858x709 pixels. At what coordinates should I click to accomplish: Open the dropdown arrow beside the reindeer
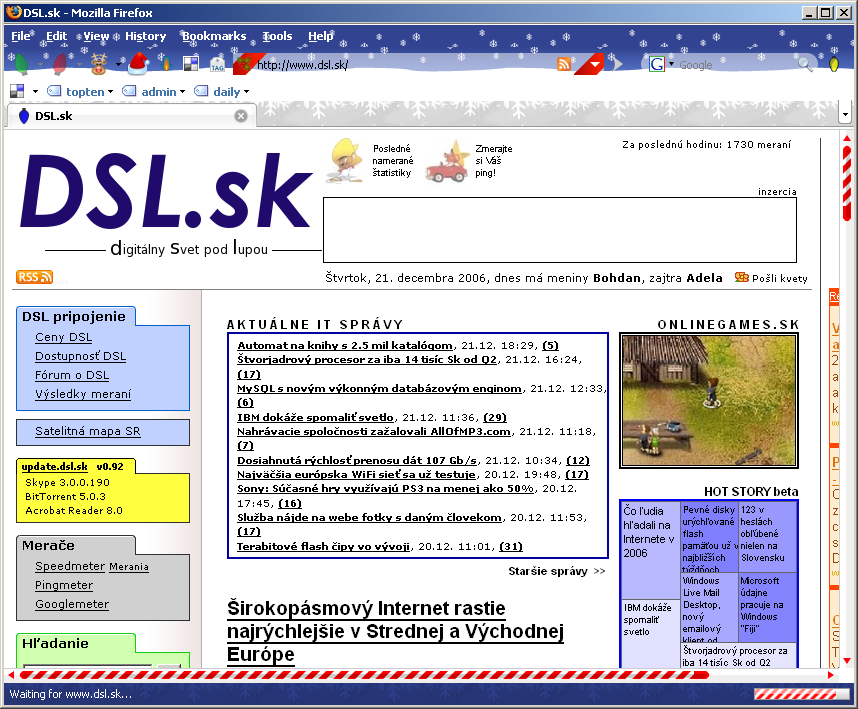coord(118,65)
